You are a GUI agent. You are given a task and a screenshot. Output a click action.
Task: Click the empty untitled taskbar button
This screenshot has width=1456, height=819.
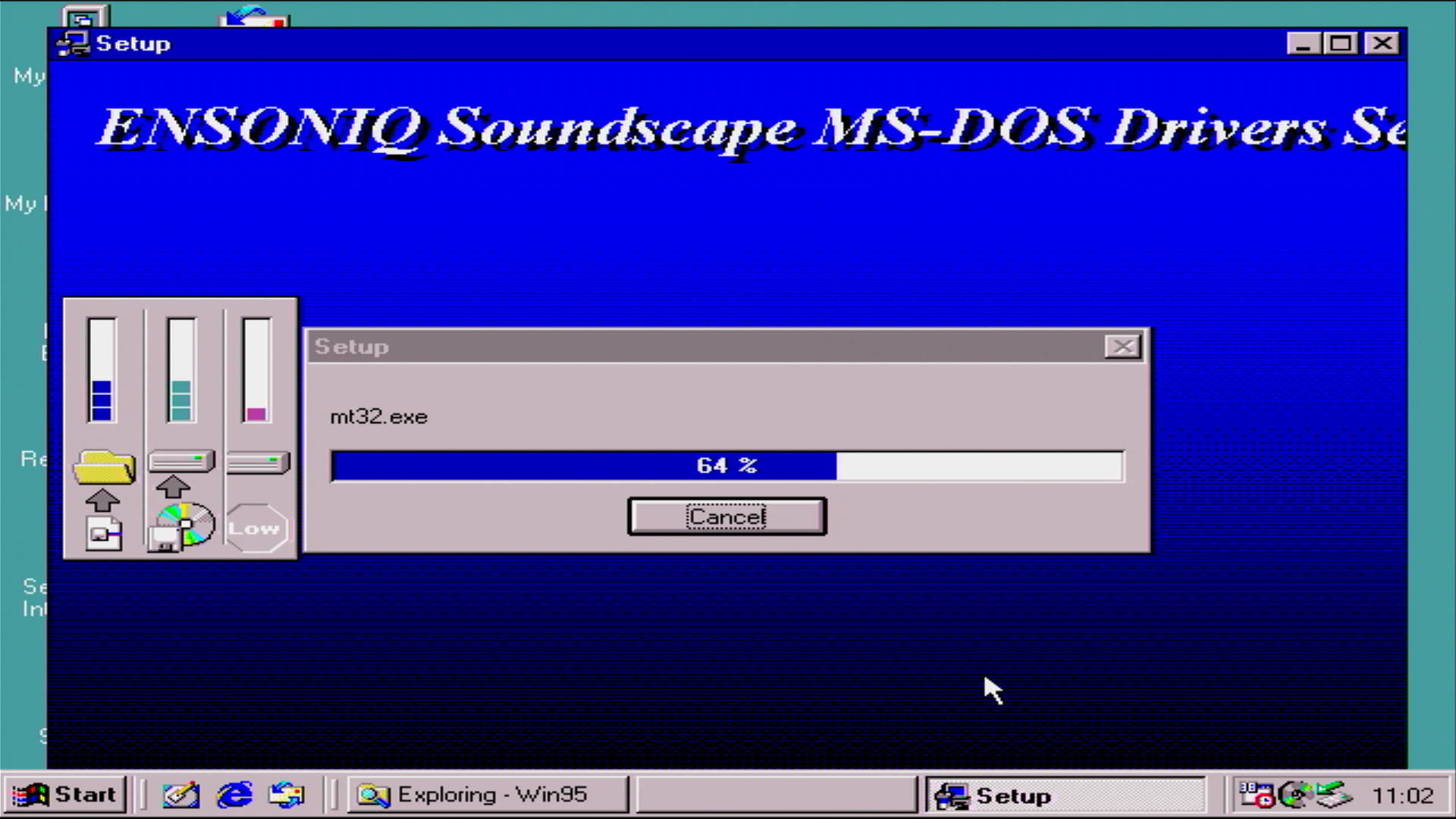tap(776, 794)
